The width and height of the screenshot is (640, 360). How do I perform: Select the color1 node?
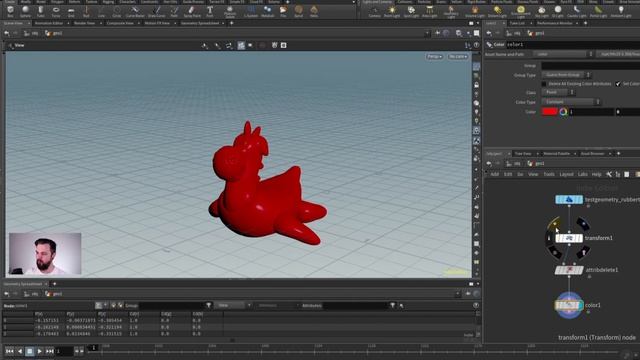(x=569, y=305)
